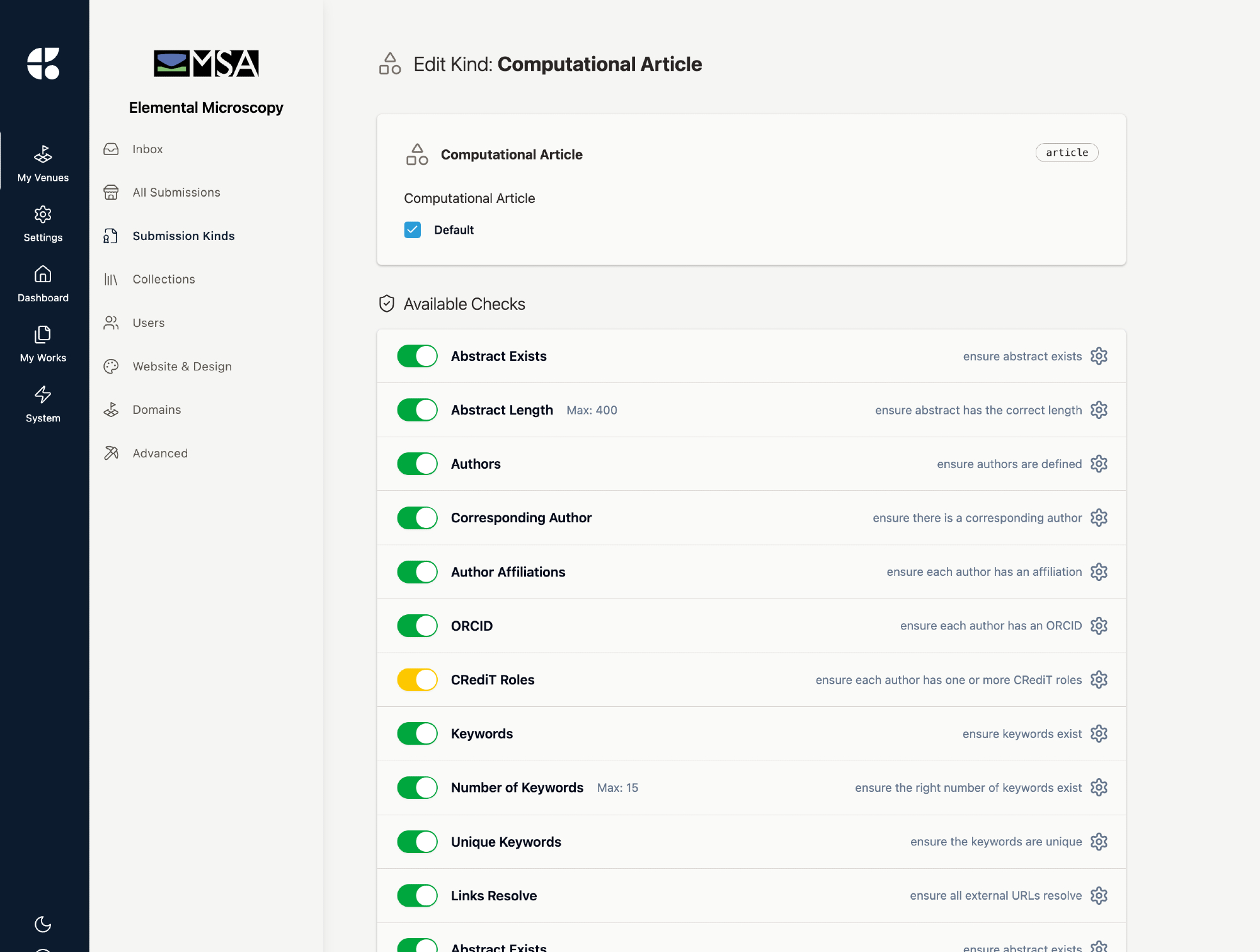Image resolution: width=1260 pixels, height=952 pixels.
Task: Select Collections menu item
Action: point(164,279)
